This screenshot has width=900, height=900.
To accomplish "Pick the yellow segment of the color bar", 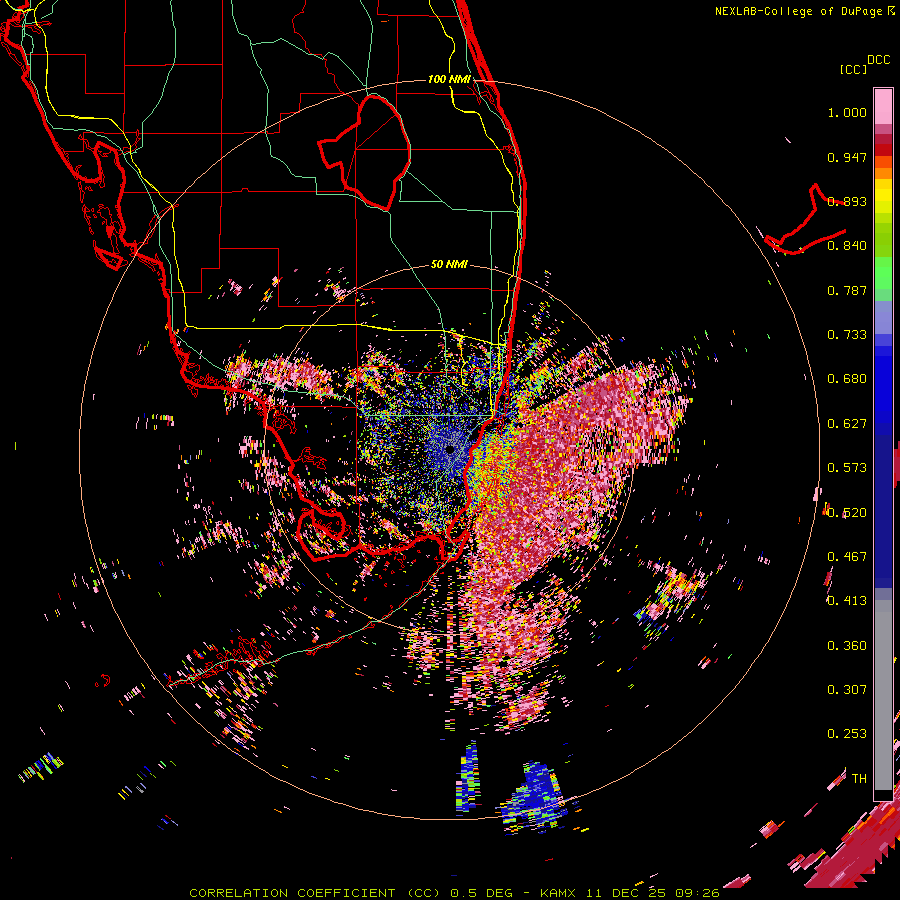I will (x=883, y=197).
